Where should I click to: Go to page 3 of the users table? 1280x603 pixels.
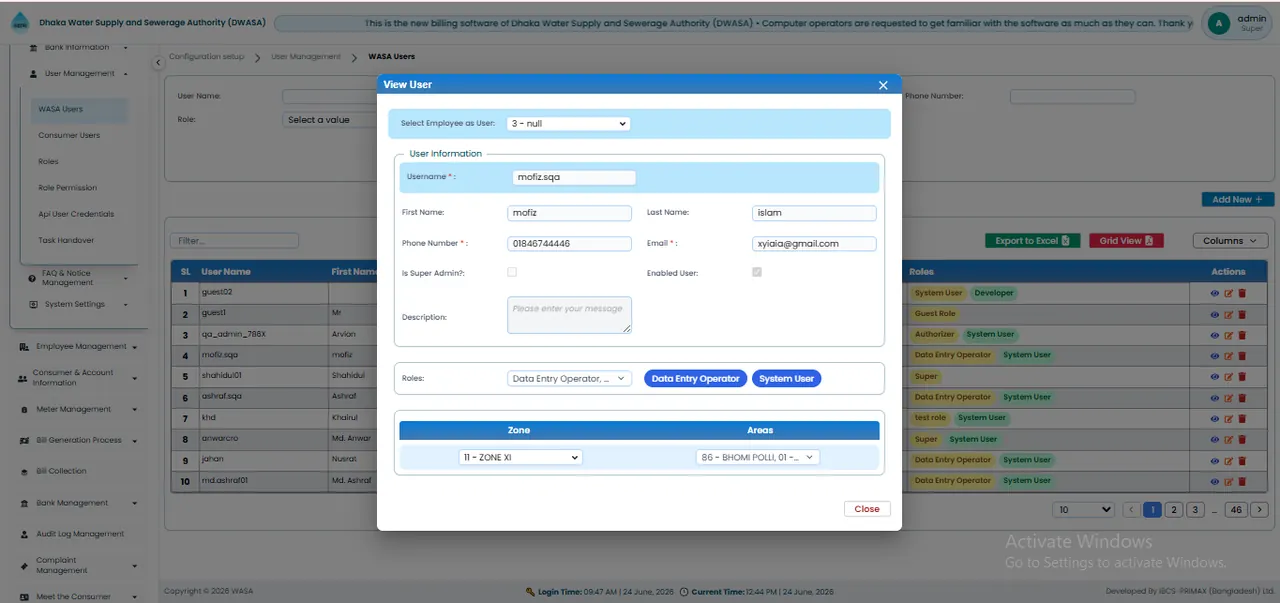(1195, 510)
